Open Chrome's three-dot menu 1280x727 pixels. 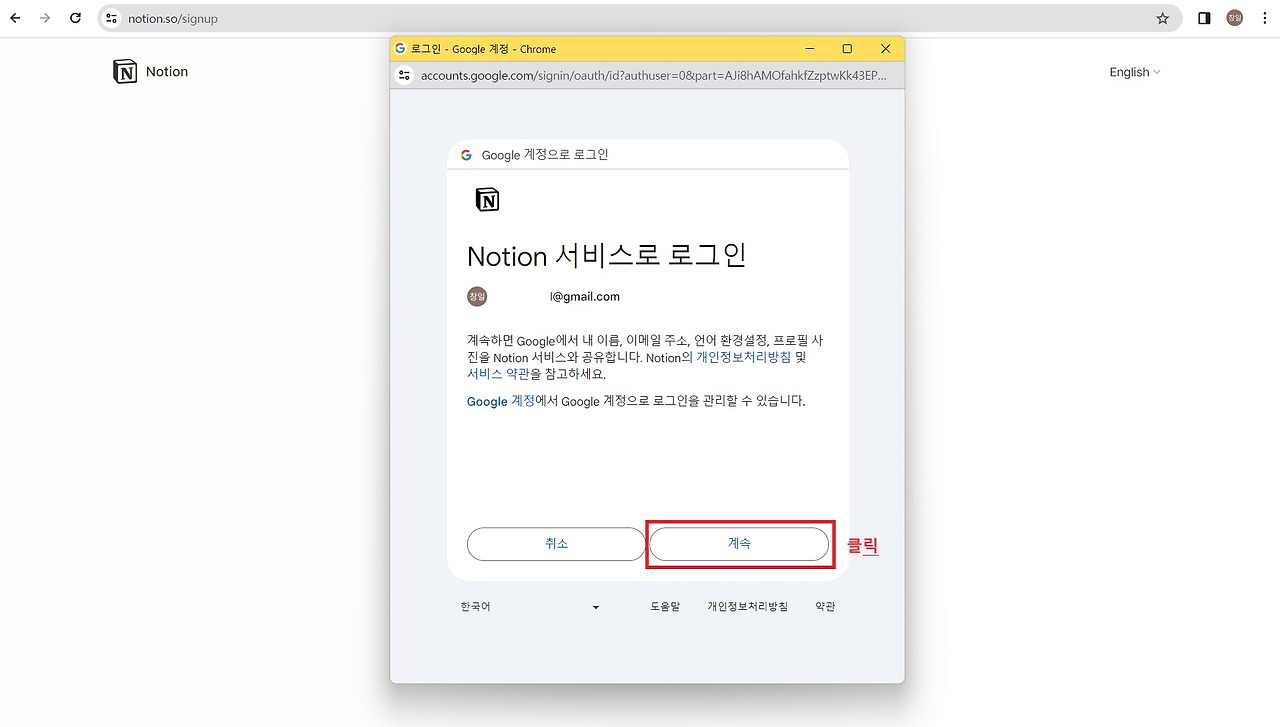pyautogui.click(x=1264, y=18)
